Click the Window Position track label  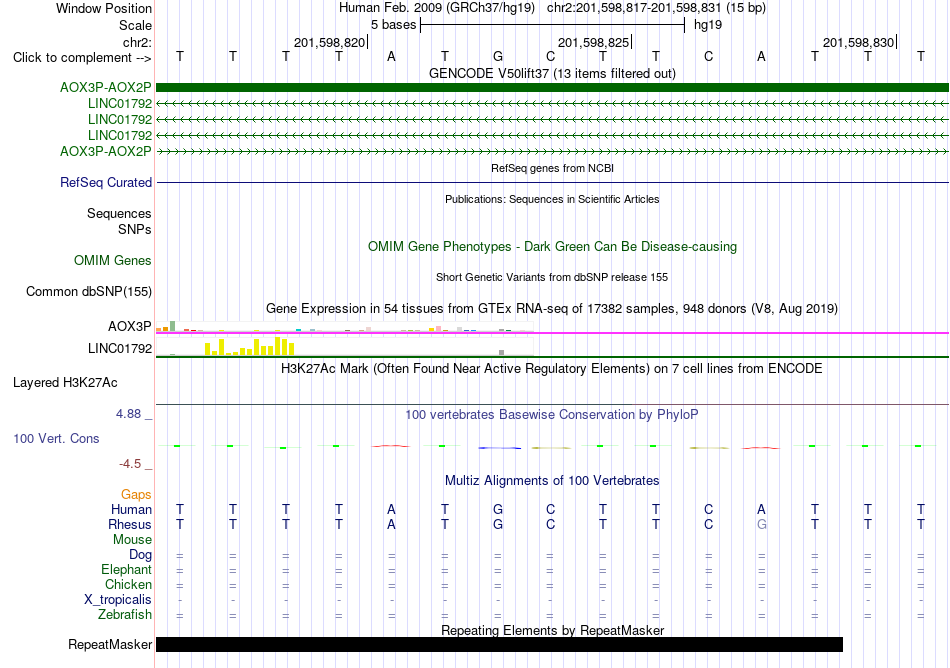tap(104, 8)
